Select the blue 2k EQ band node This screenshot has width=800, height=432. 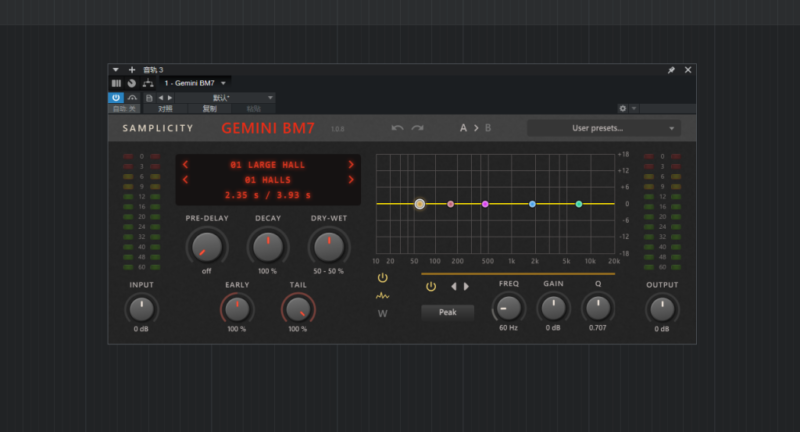532,204
